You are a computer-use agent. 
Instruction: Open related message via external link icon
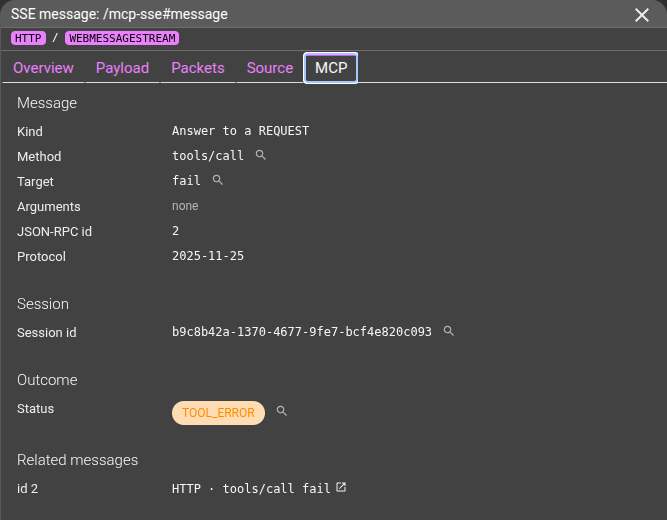341,487
